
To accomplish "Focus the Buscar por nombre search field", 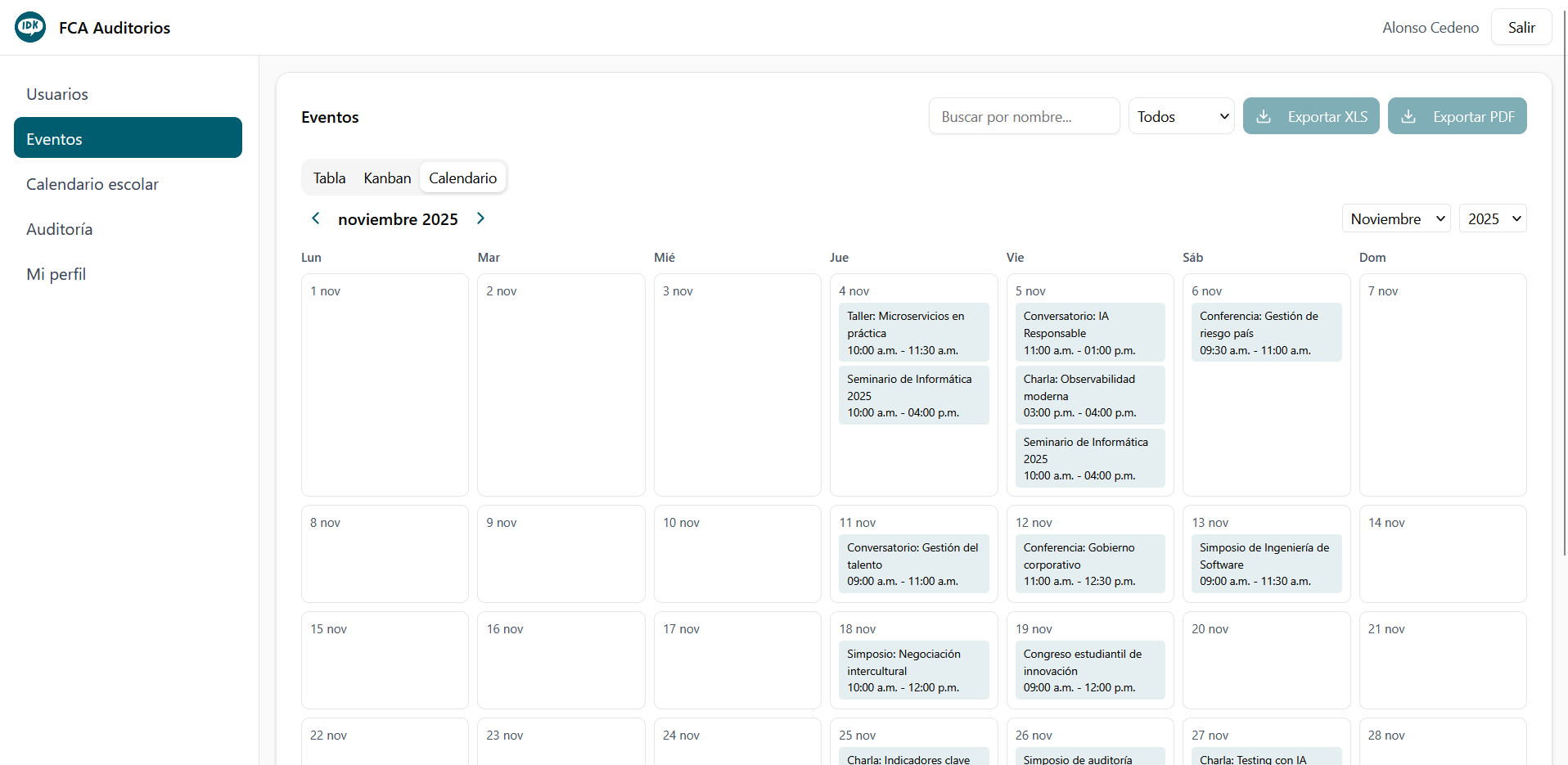I will (1024, 116).
